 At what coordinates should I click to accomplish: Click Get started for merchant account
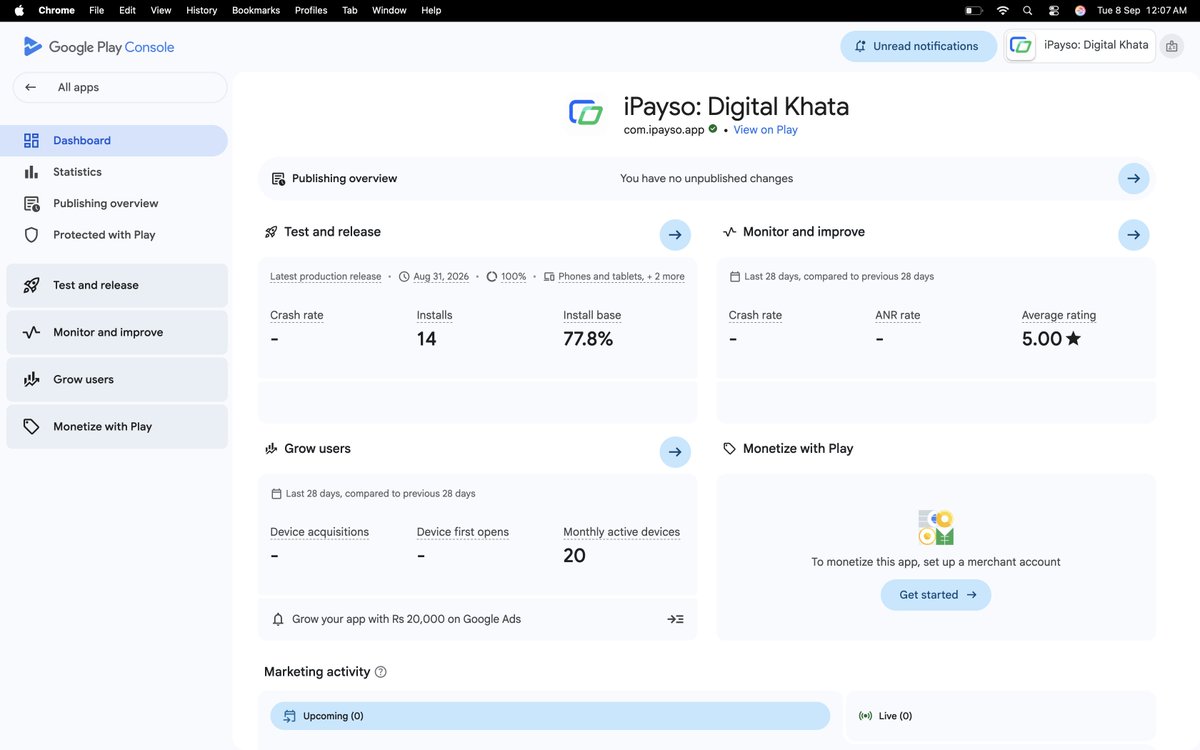936,595
